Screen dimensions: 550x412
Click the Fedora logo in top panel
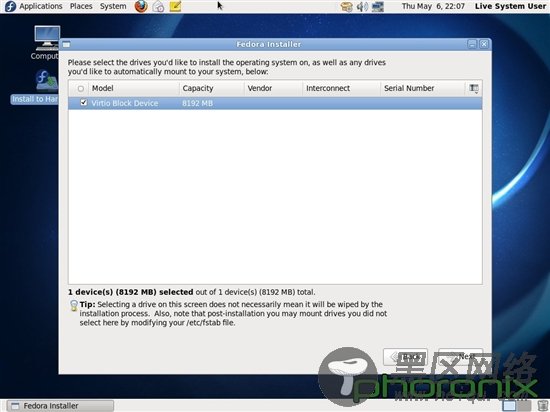click(10, 6)
